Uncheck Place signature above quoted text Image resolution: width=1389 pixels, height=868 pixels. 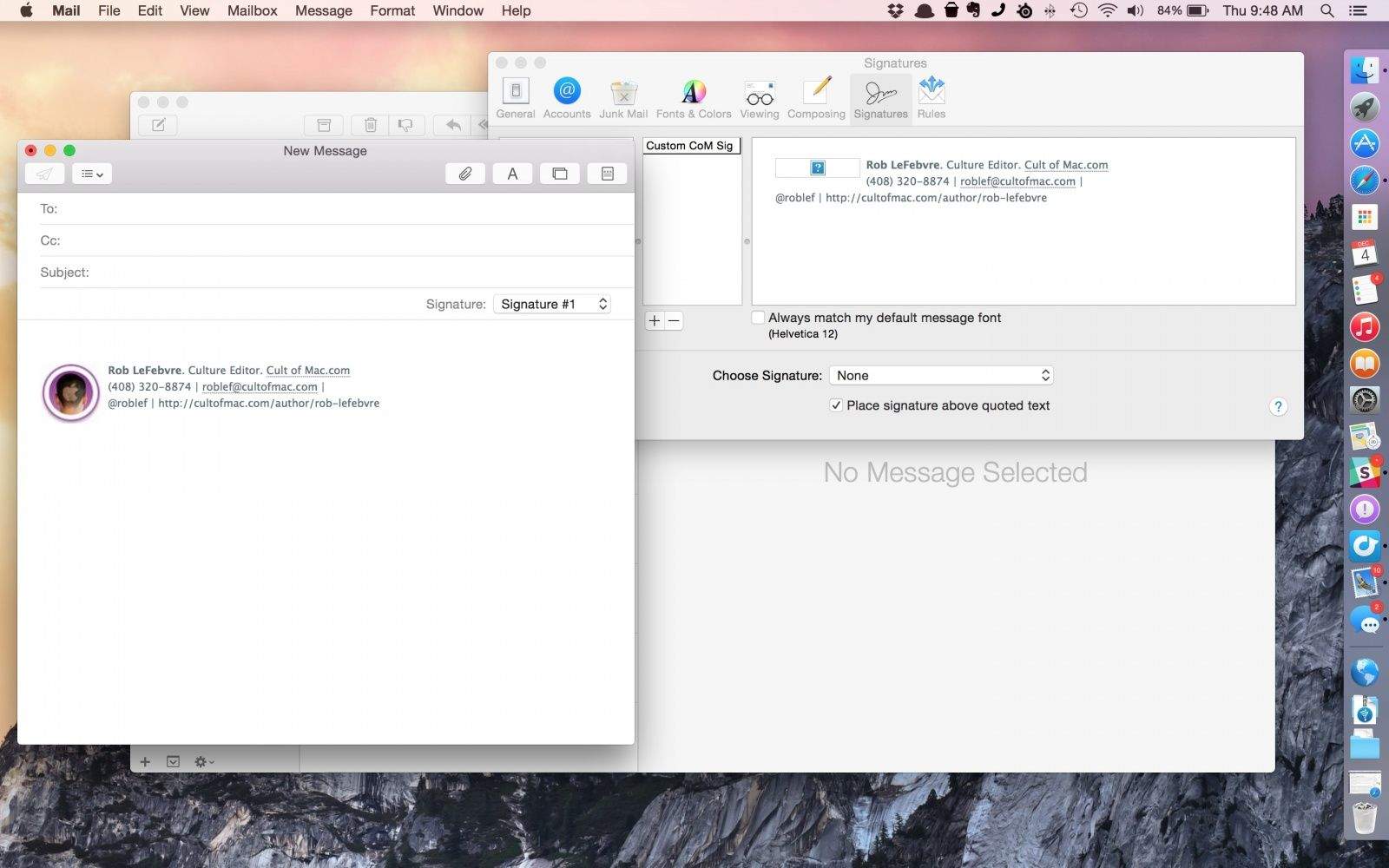[x=836, y=405]
